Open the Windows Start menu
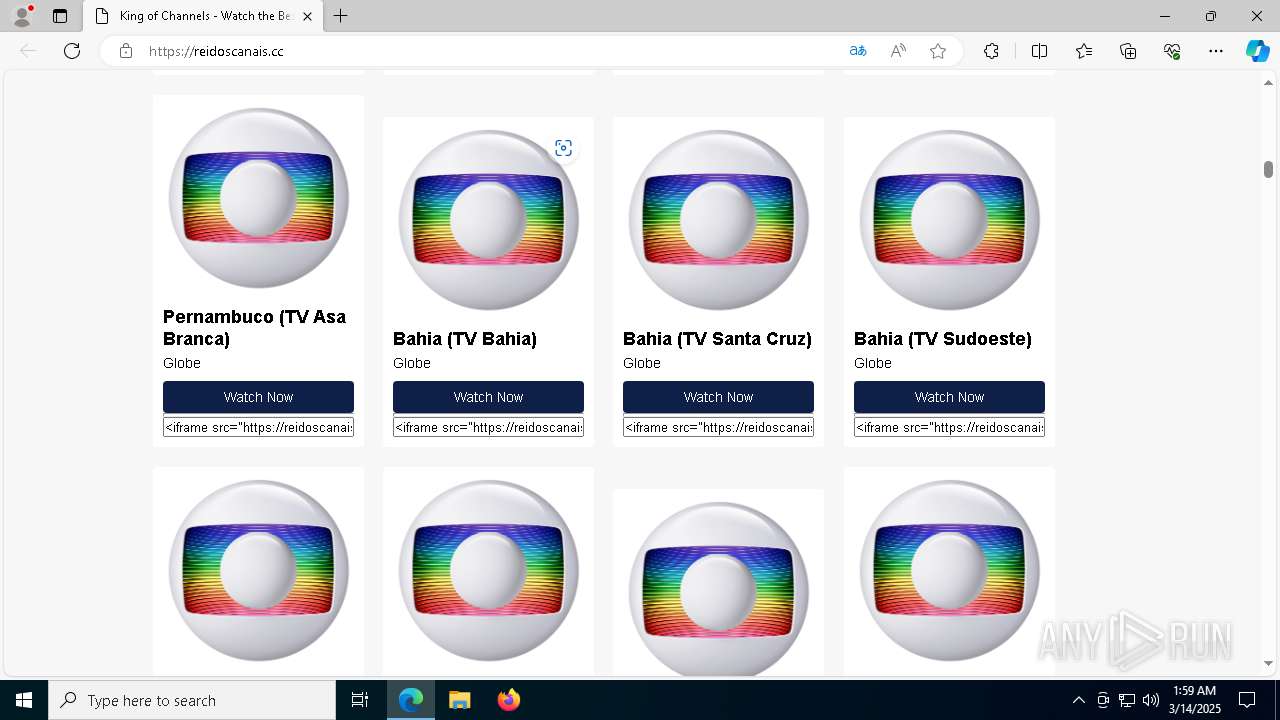 click(x=24, y=700)
